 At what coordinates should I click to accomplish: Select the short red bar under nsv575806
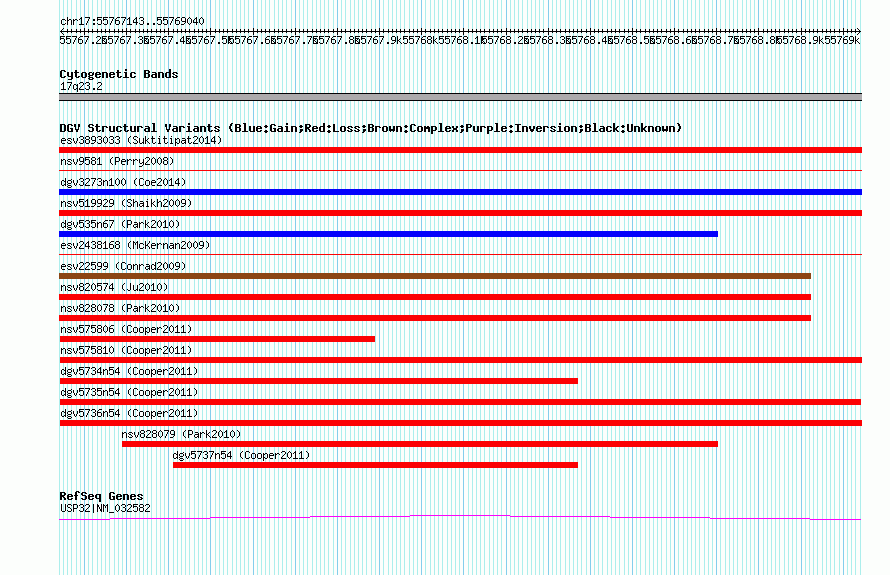pyautogui.click(x=217, y=339)
